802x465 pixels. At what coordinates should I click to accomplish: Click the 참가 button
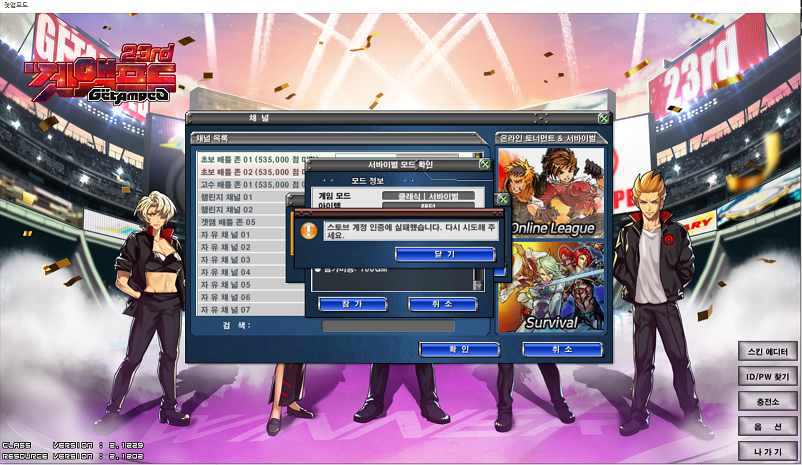(x=352, y=303)
